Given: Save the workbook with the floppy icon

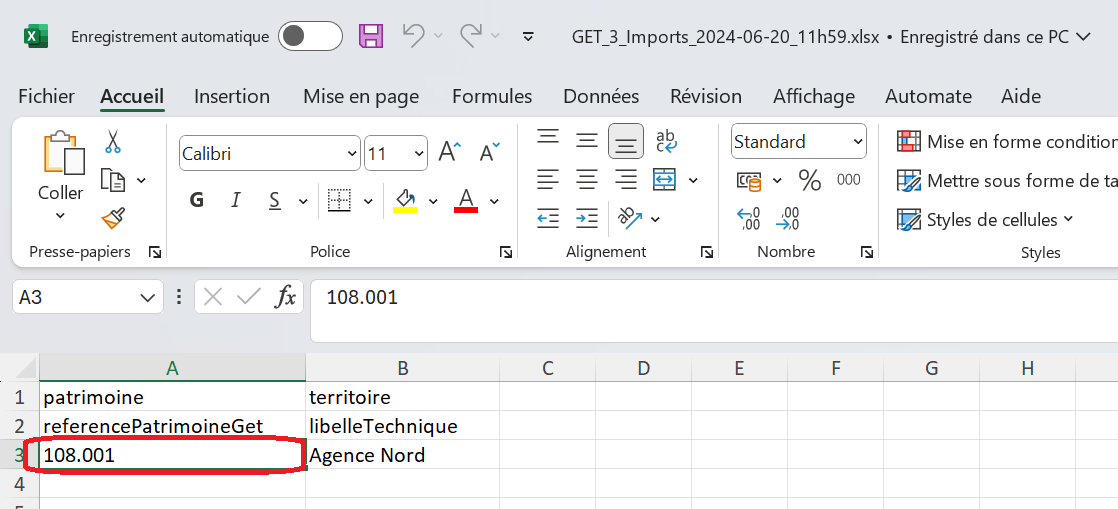Looking at the screenshot, I should (371, 36).
